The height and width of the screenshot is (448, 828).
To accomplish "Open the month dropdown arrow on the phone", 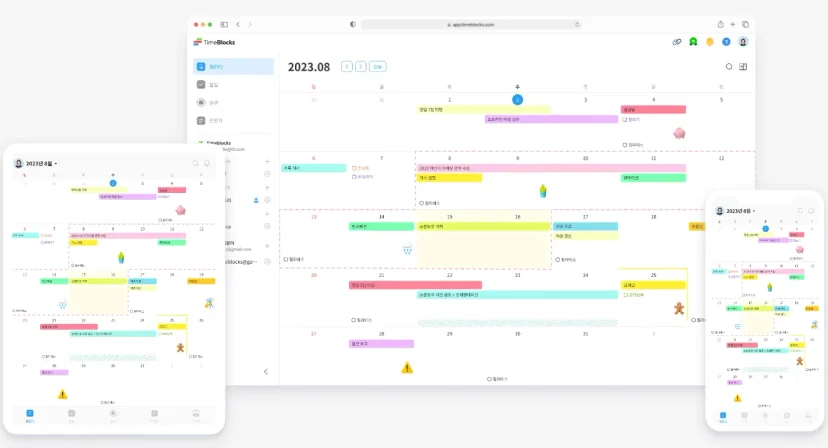I will 754,211.
